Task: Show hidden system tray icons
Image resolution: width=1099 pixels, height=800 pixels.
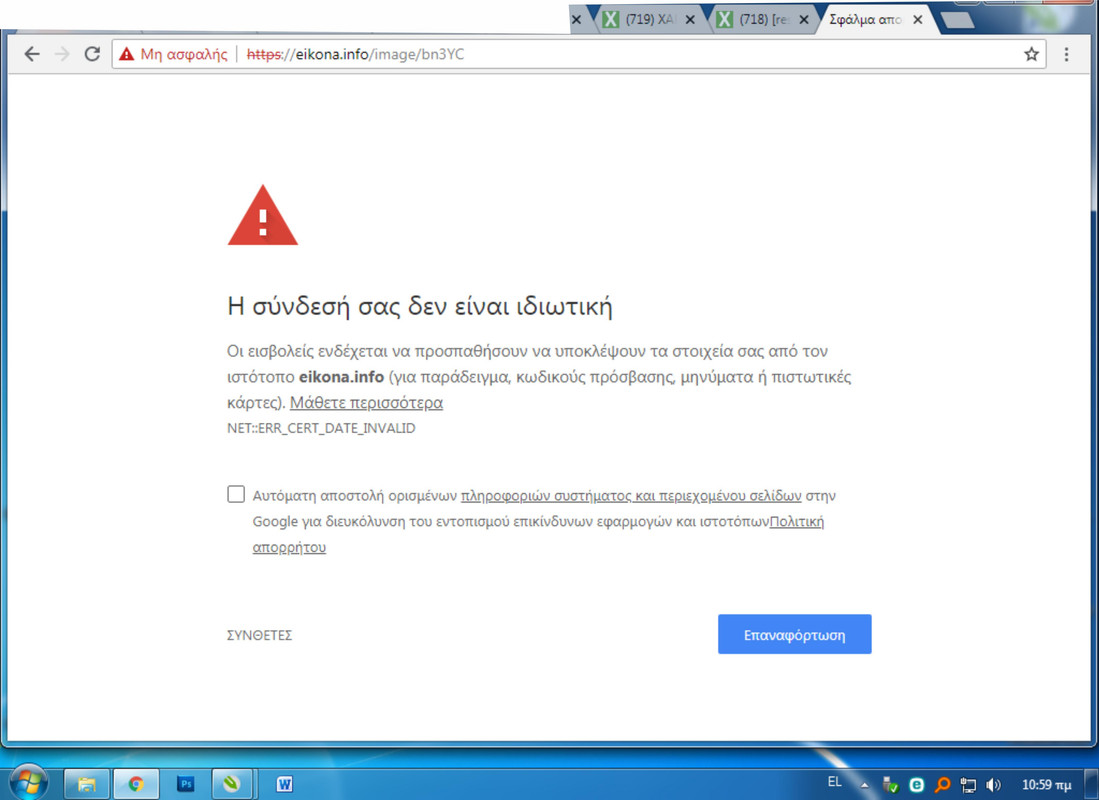Action: coord(864,785)
